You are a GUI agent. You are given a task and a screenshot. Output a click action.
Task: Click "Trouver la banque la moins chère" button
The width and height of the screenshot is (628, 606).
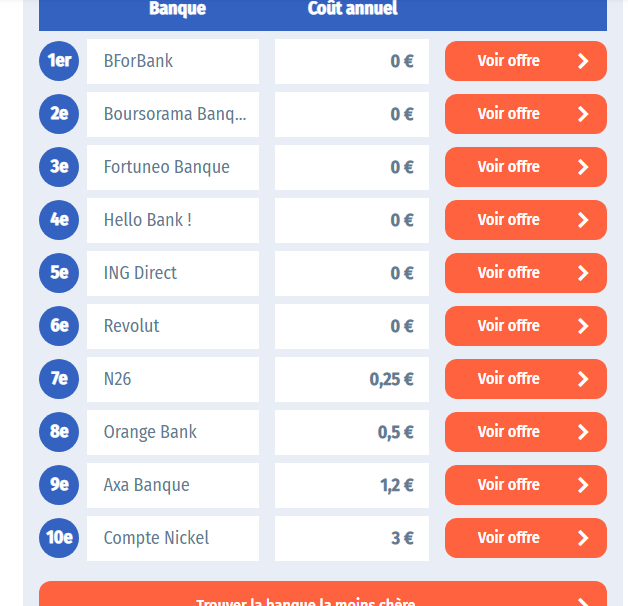pos(322,597)
